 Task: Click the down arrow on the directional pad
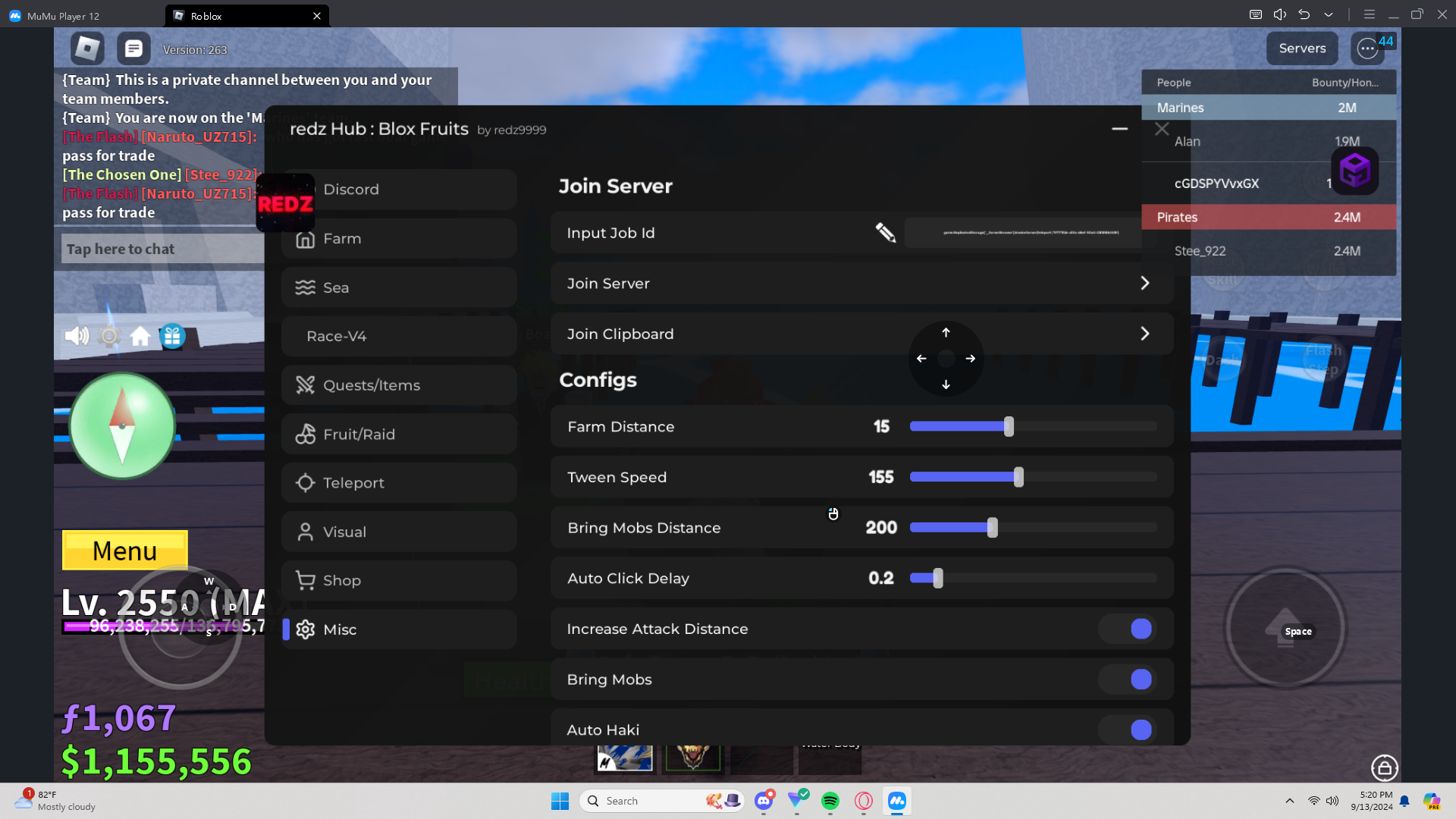[x=946, y=384]
